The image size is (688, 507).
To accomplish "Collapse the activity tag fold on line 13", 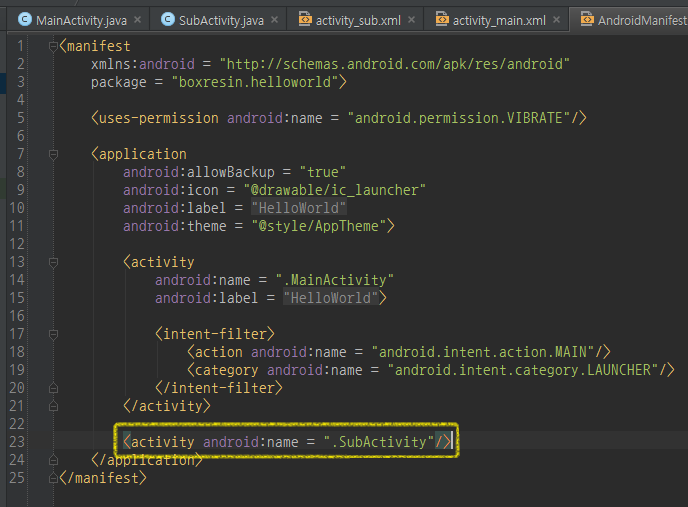I will [x=54, y=262].
